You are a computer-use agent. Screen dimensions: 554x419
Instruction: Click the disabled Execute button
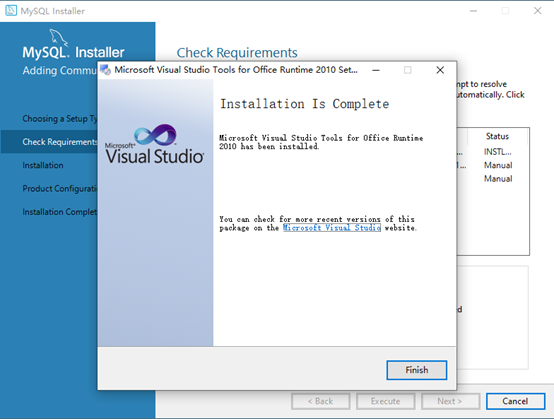pyautogui.click(x=385, y=401)
